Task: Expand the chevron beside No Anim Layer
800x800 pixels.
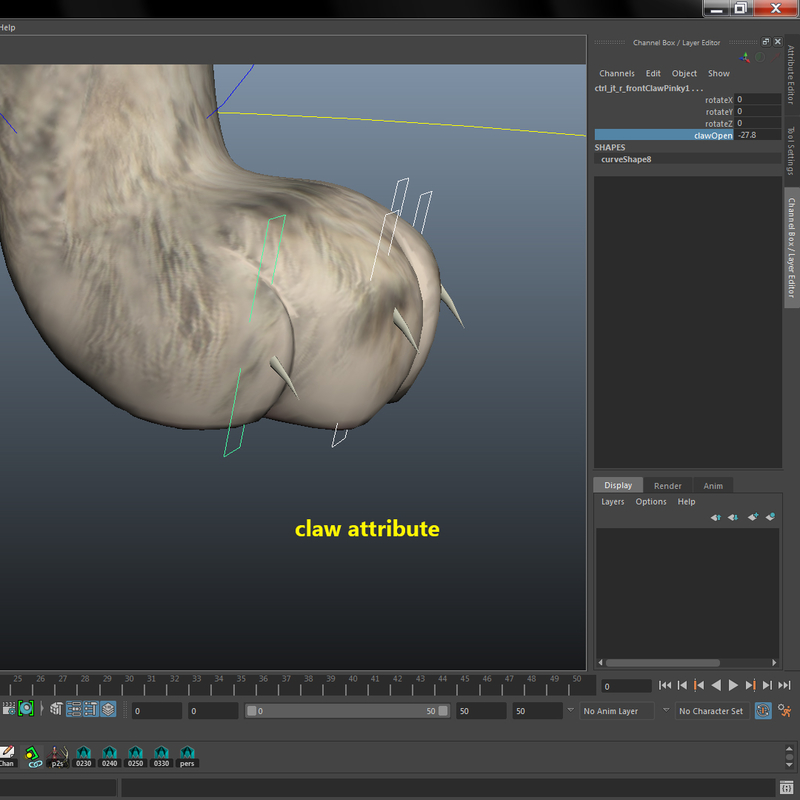Action: (667, 710)
